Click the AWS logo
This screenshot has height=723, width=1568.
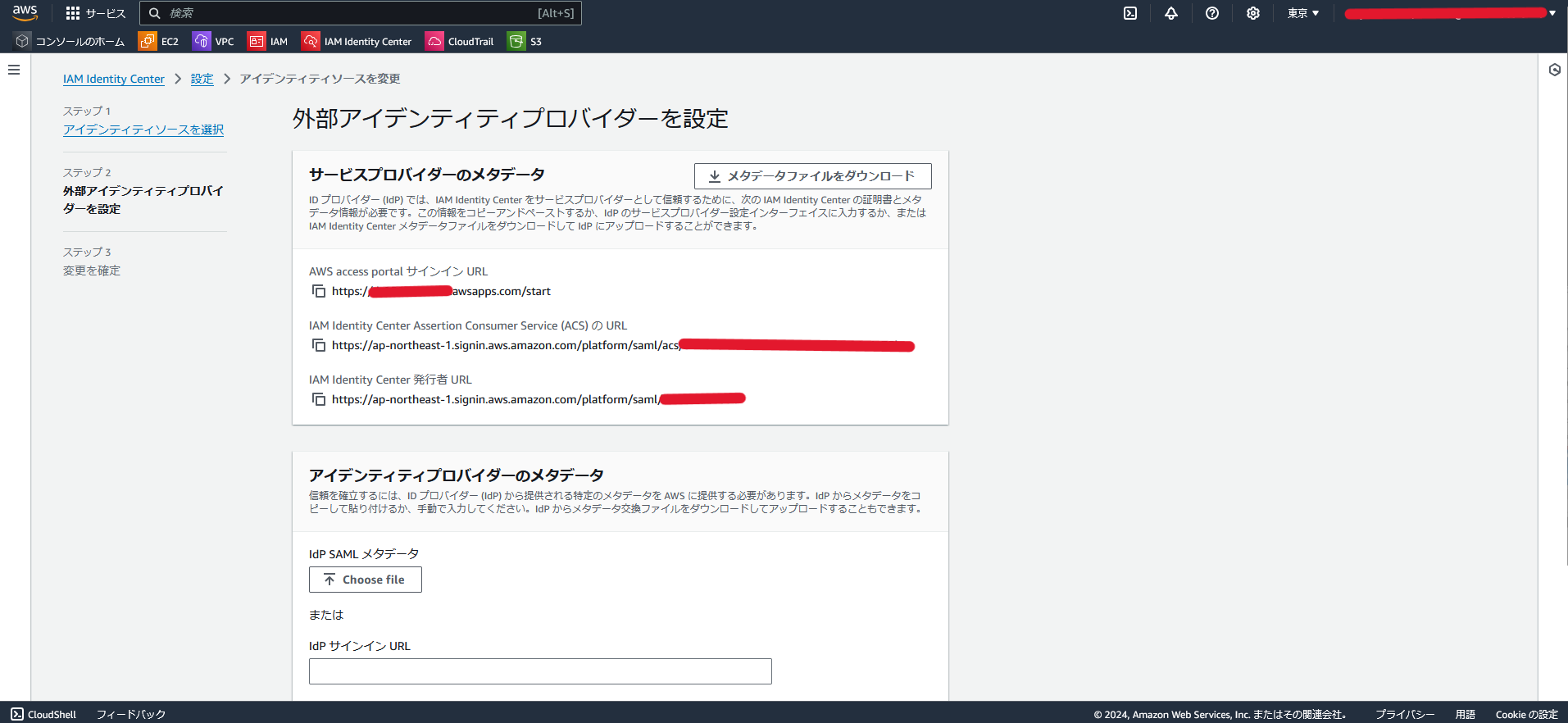(25, 12)
